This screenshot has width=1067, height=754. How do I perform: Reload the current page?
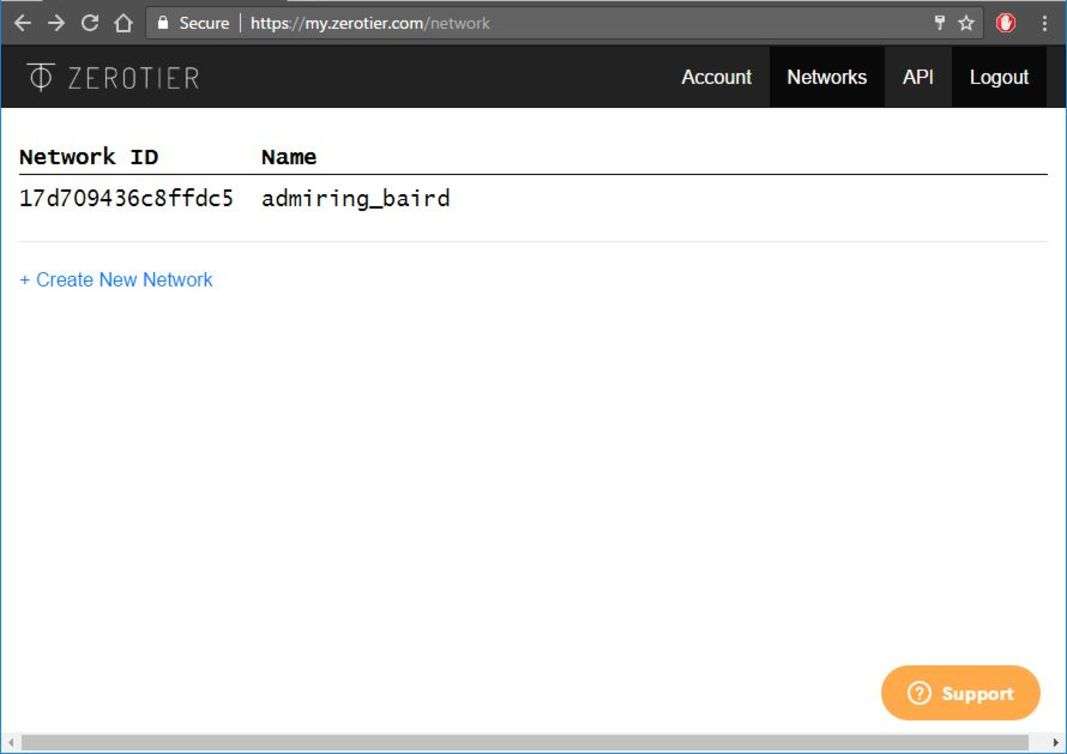[90, 23]
